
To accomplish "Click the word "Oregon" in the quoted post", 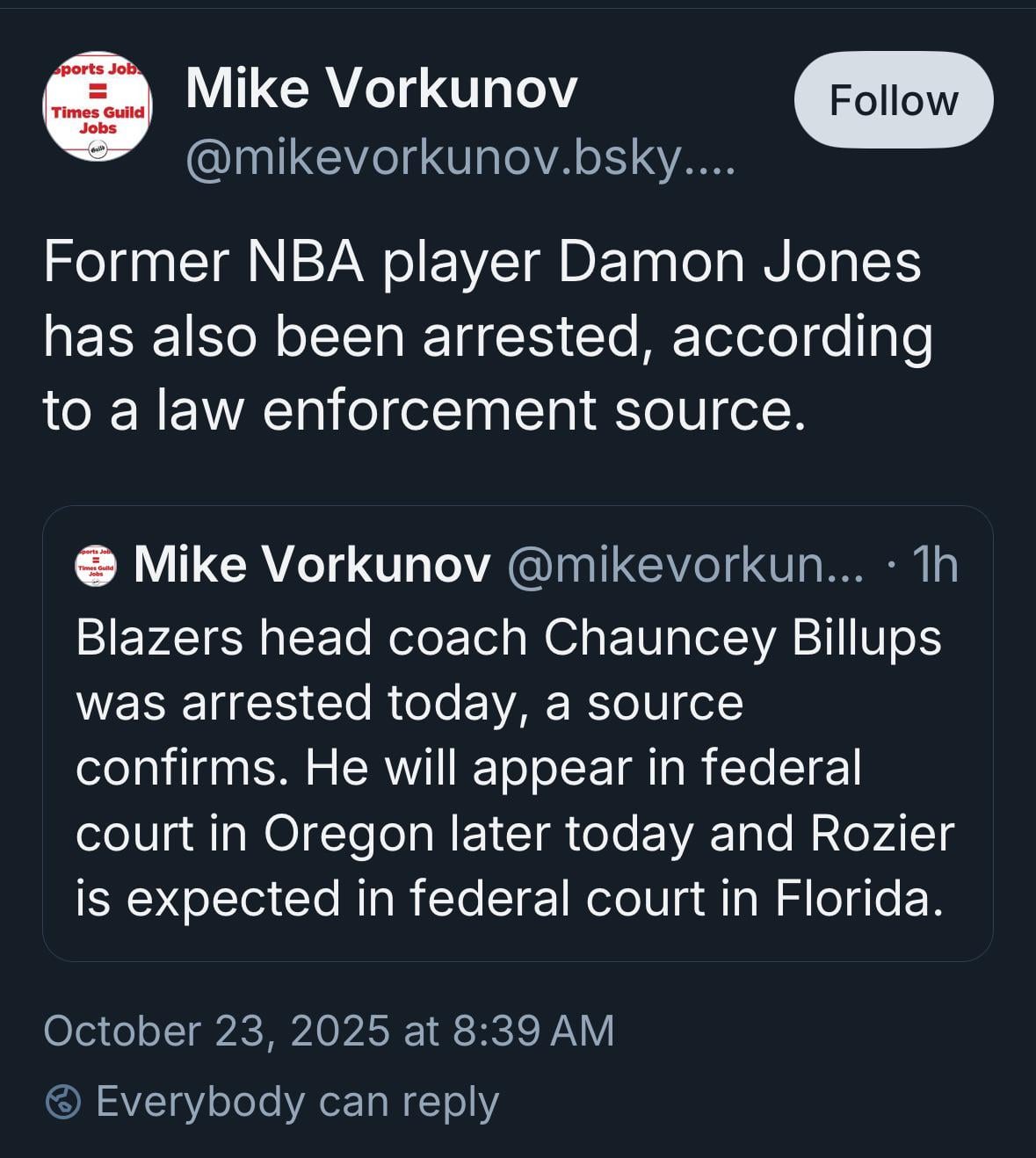I will click(x=348, y=834).
